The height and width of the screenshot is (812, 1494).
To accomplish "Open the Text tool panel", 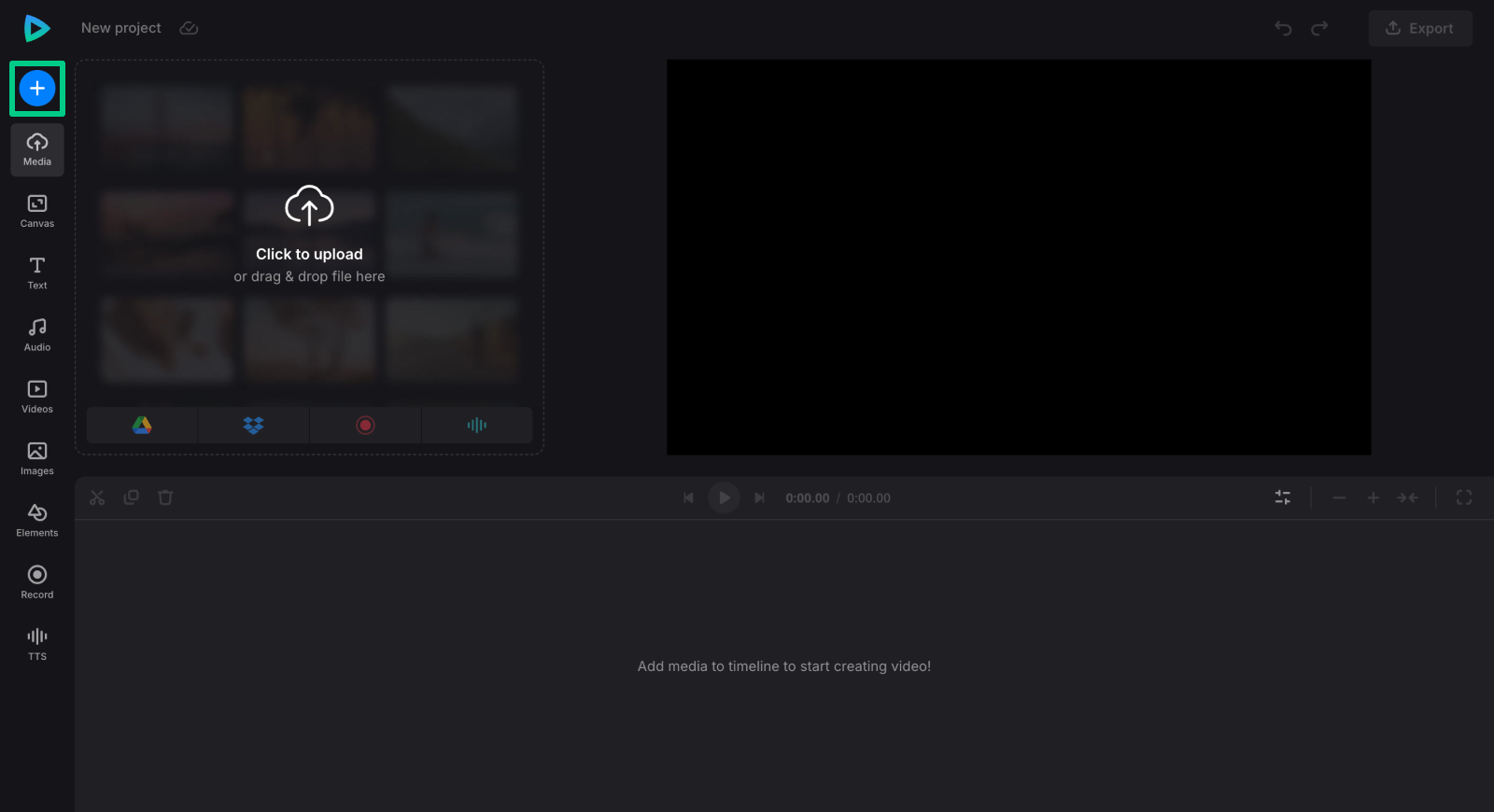I will (37, 273).
